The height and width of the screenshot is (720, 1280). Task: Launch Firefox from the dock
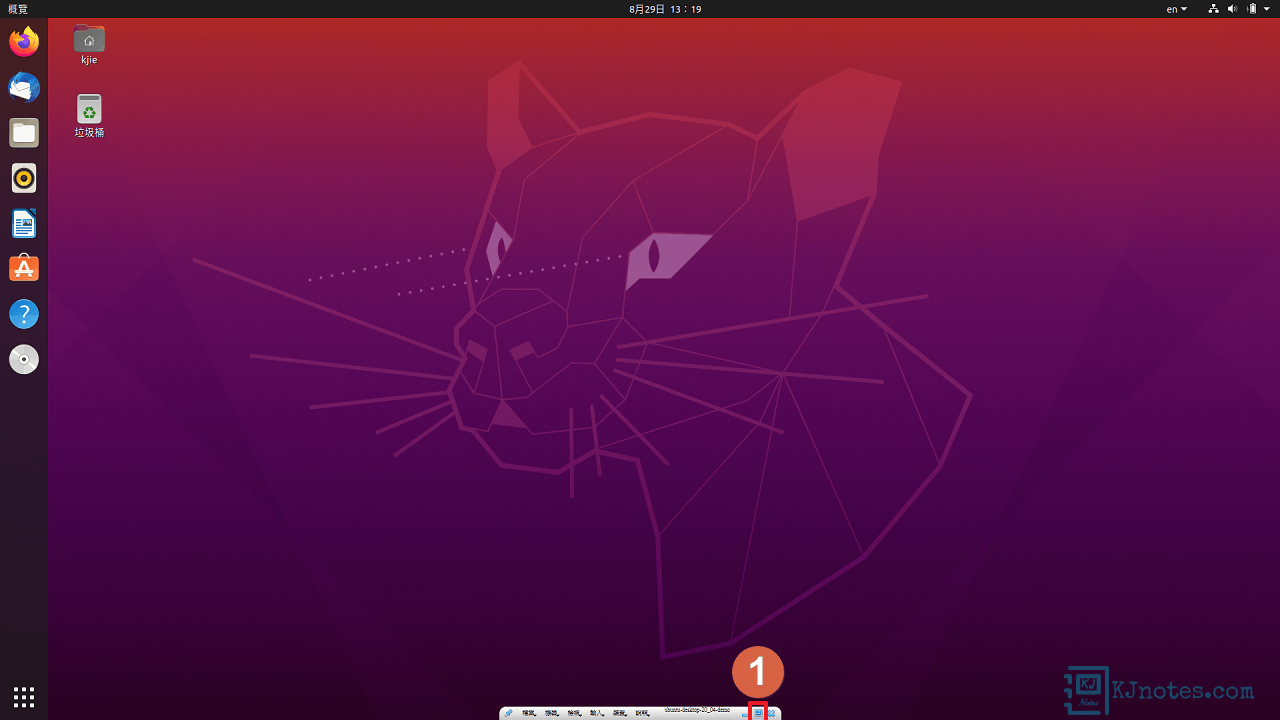[x=24, y=42]
